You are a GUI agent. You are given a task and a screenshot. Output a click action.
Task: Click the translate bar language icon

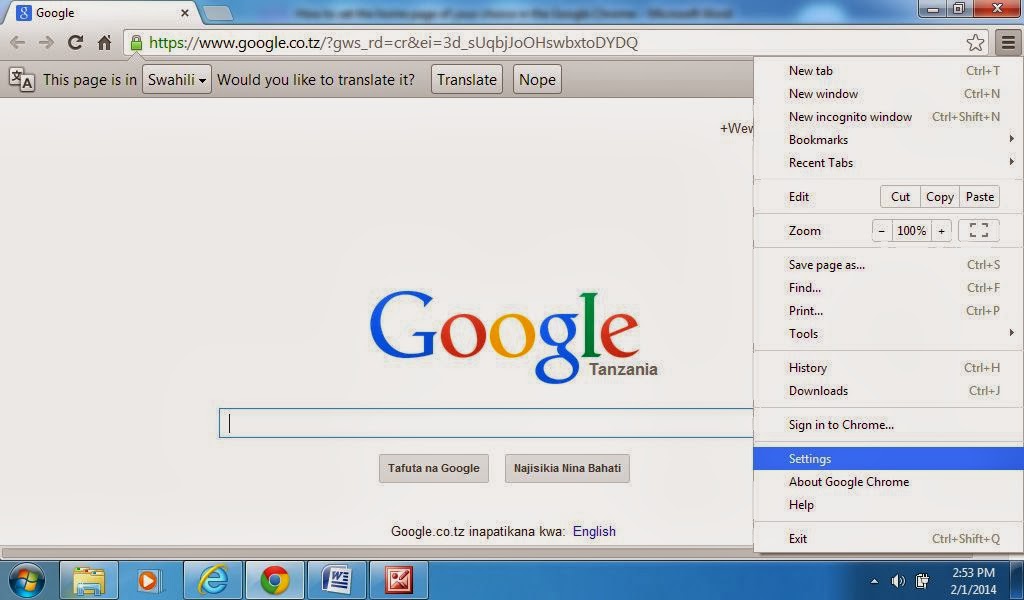coord(21,80)
